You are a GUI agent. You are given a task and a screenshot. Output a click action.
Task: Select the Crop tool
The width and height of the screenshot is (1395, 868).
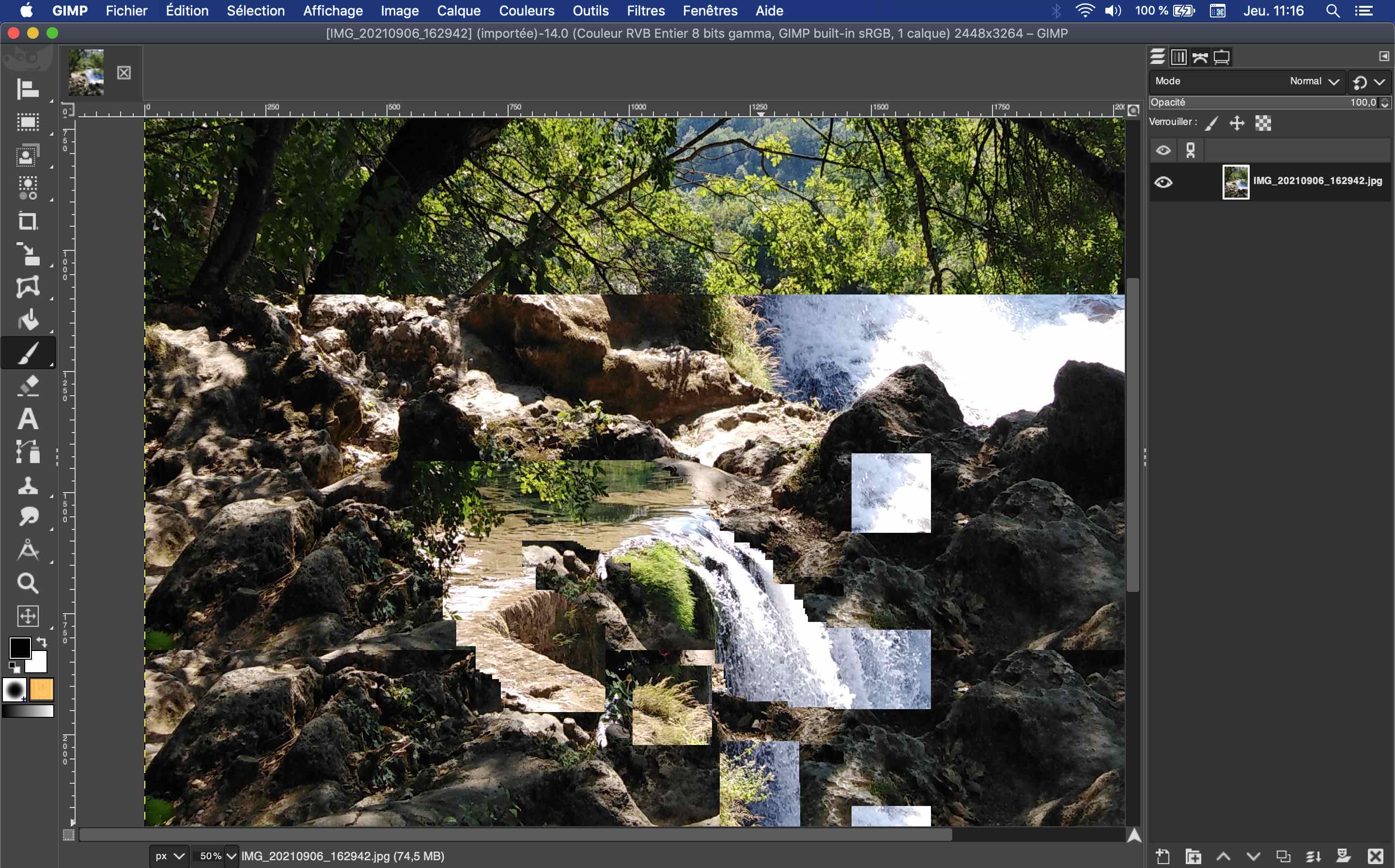[28, 221]
